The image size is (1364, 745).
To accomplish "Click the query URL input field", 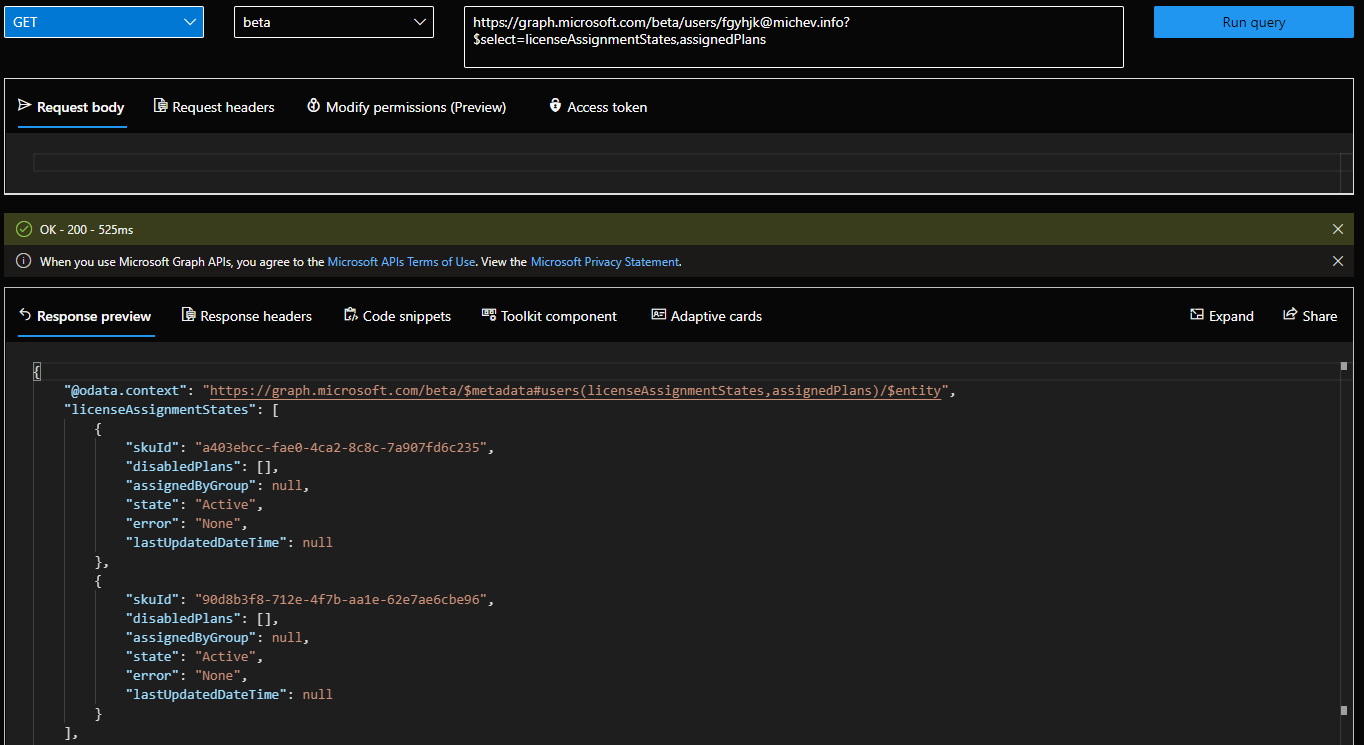I will (793, 37).
